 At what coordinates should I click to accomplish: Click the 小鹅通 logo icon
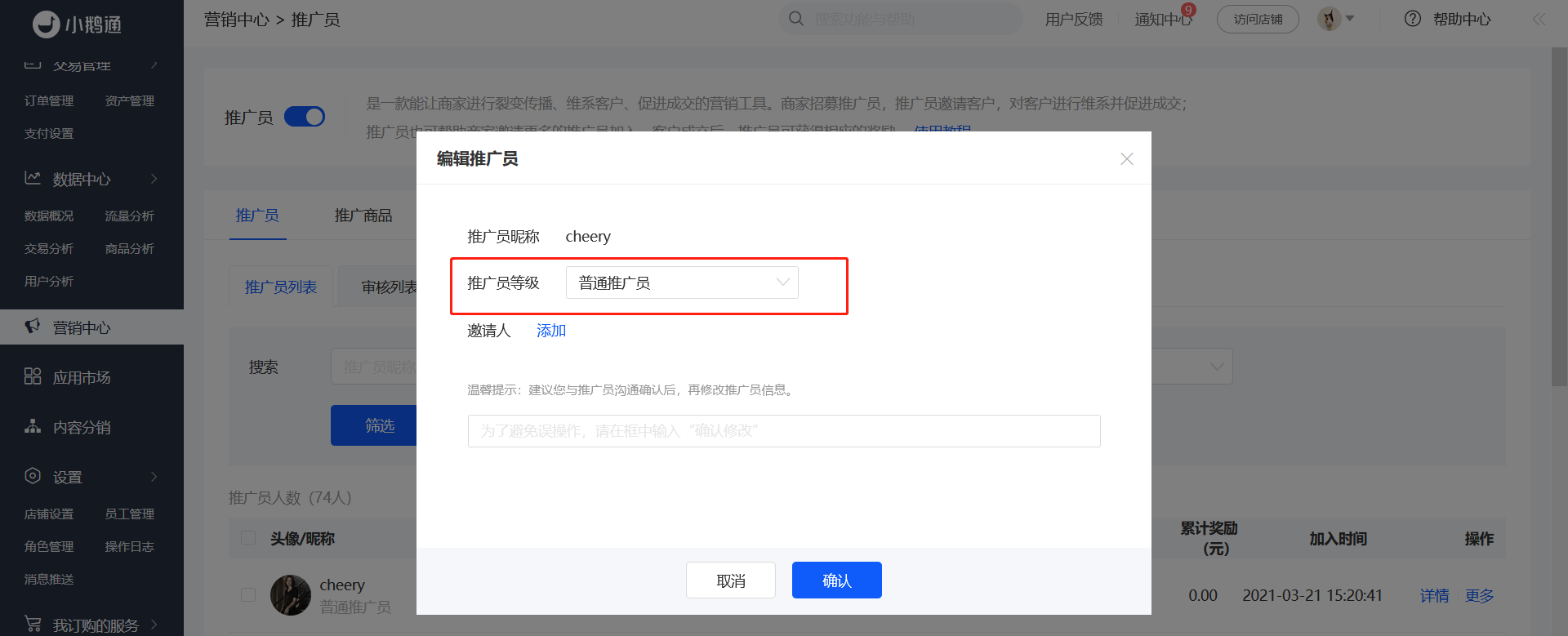click(46, 24)
